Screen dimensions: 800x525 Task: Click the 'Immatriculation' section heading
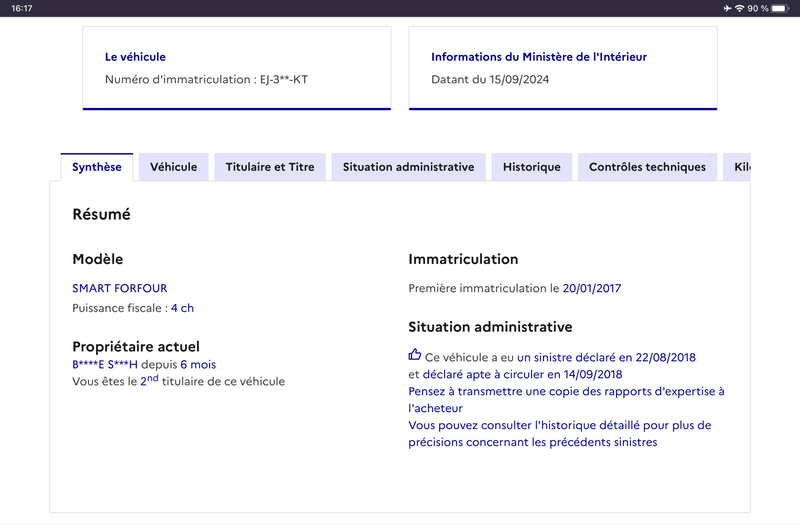click(463, 259)
